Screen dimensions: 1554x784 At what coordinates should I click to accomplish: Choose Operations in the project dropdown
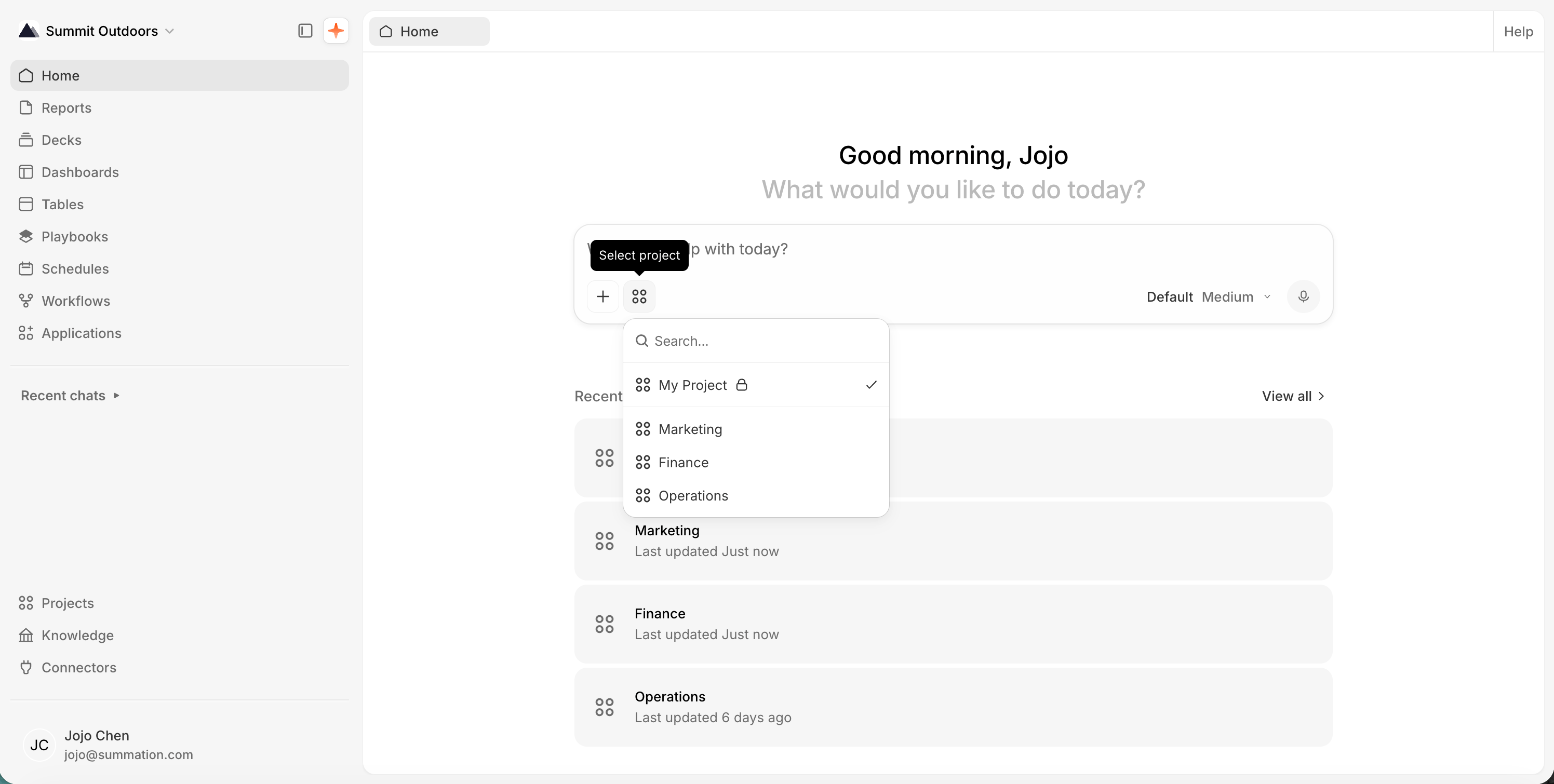pos(756,495)
